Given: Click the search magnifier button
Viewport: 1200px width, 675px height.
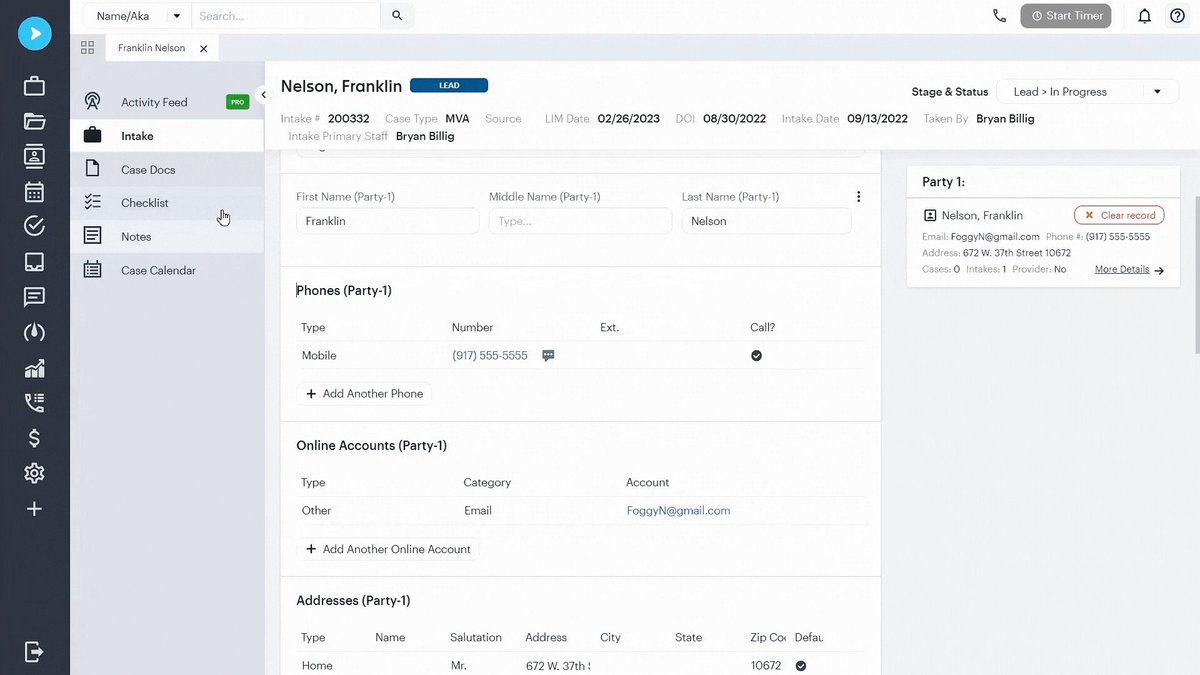Looking at the screenshot, I should 397,16.
